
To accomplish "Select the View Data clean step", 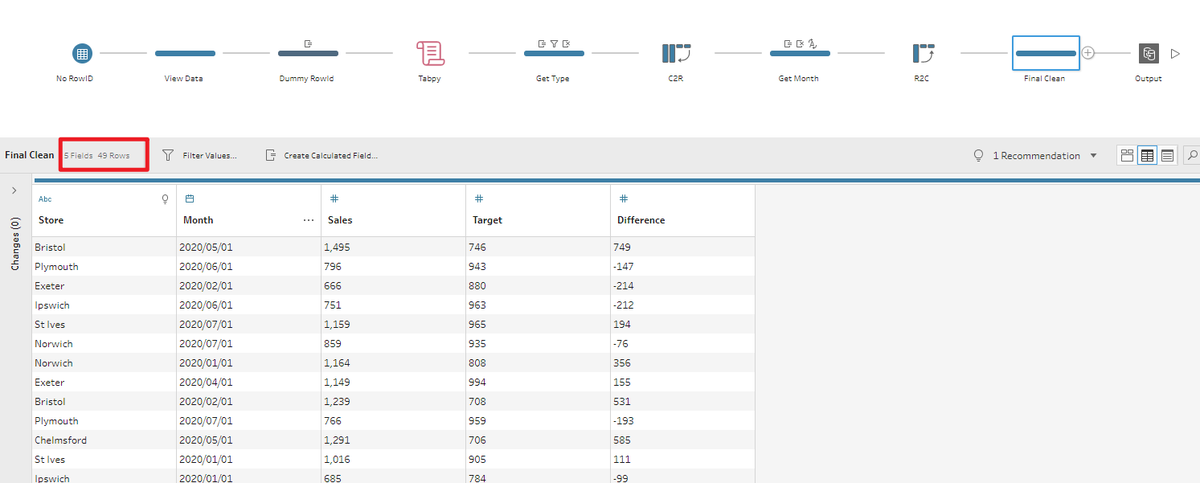I will (x=185, y=52).
